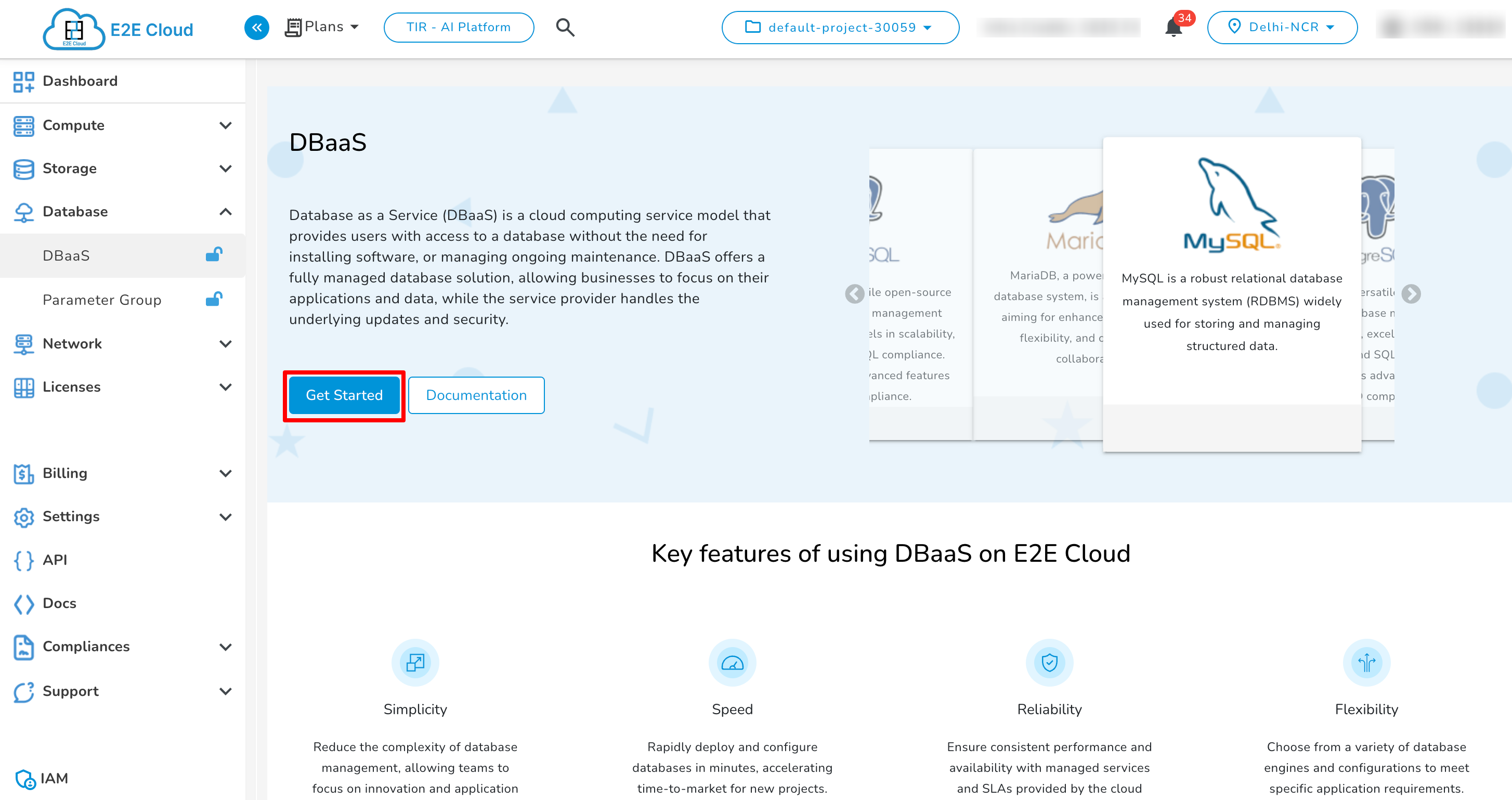Screen dimensions: 1512x800
Task: Click the Flexibility arrows feature icon
Action: (x=1366, y=663)
